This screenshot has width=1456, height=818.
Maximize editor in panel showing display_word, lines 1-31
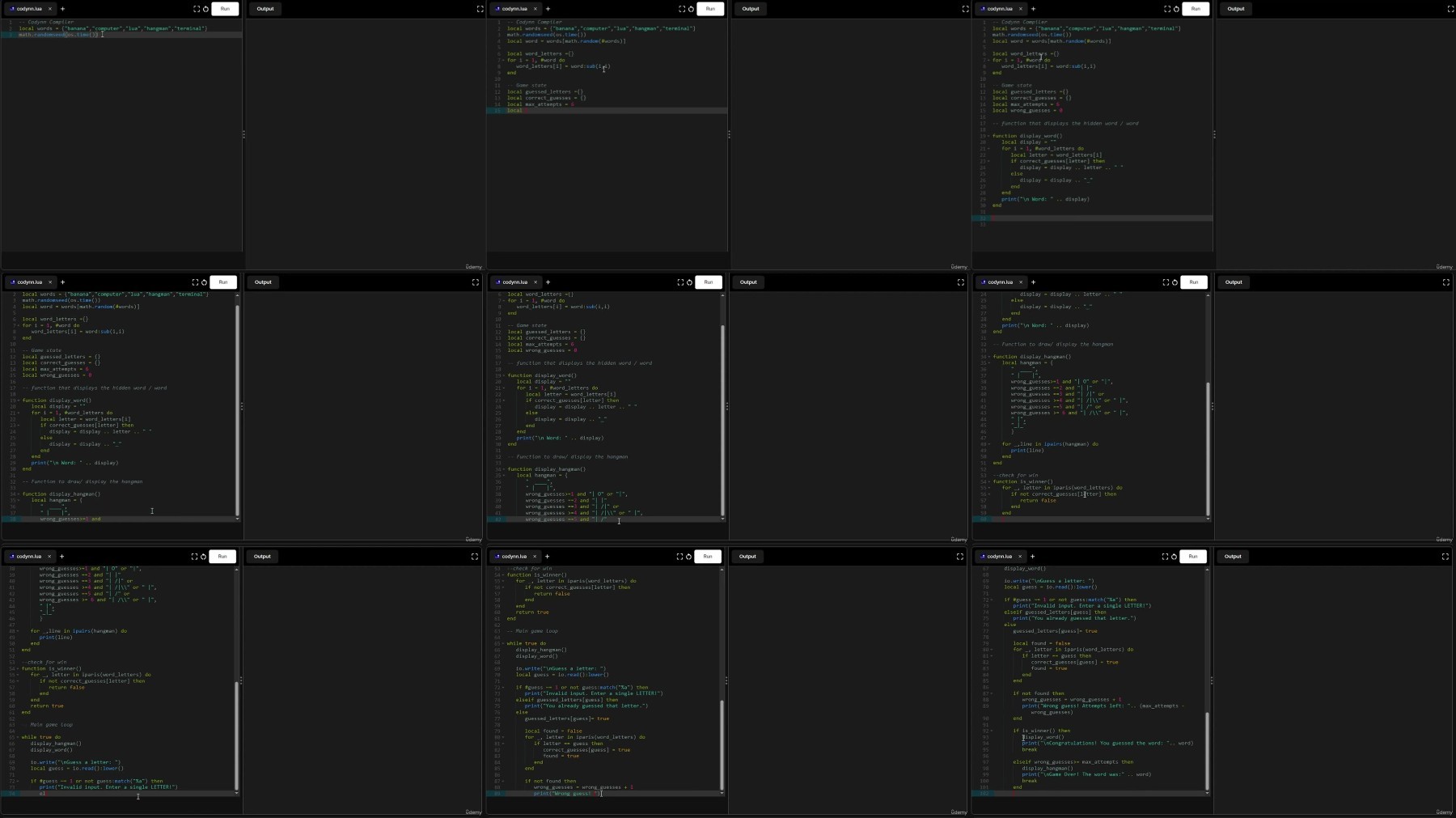[x=1166, y=9]
